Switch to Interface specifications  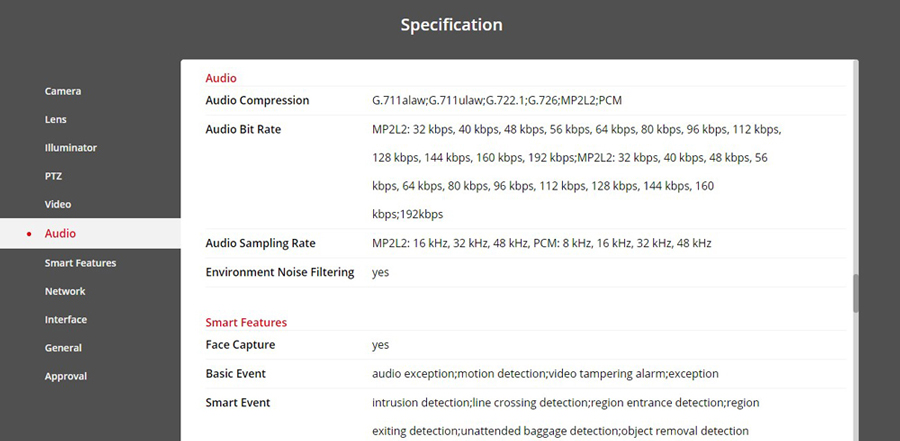point(66,320)
